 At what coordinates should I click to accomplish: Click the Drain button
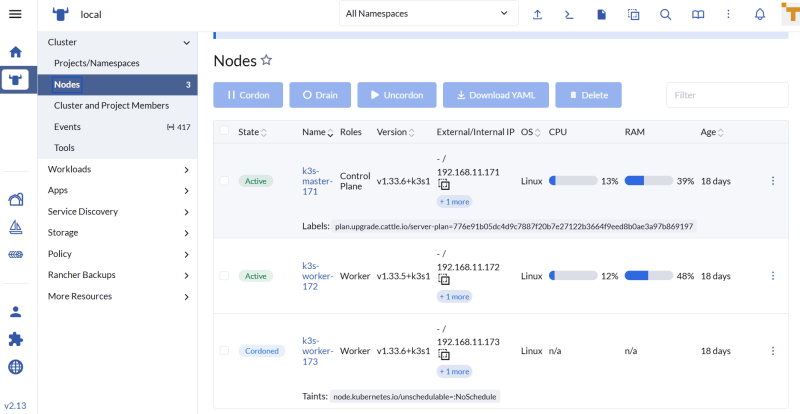(320, 95)
